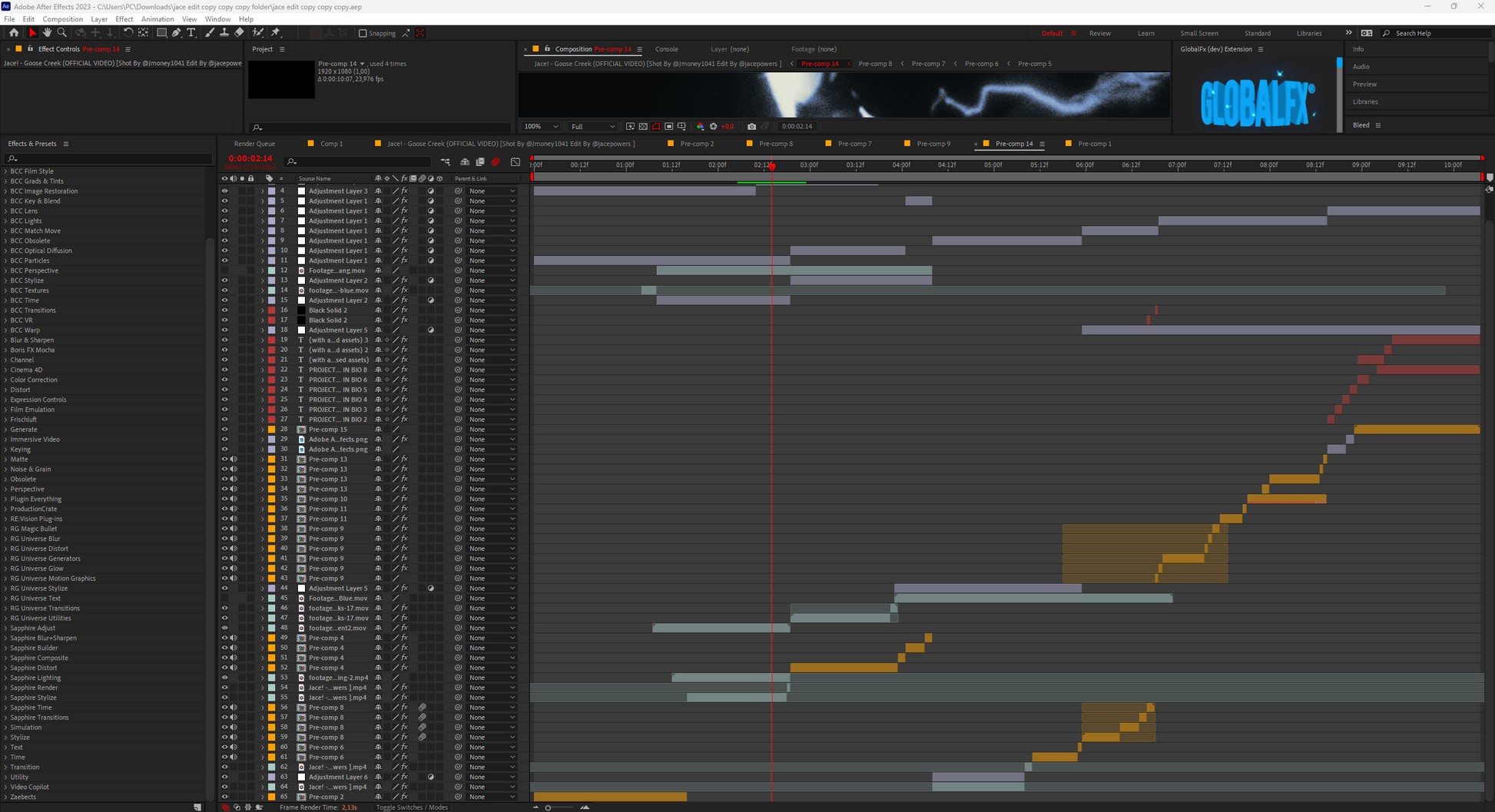Toggle transparency grid icon in viewer
1495x812 pixels.
(643, 127)
